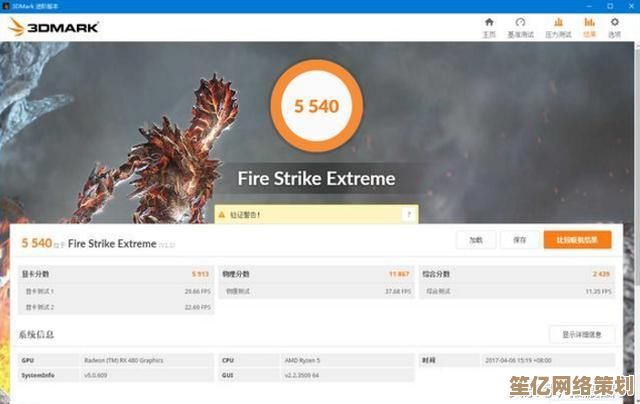
Task: Close the 3DMark window
Action: pos(631,6)
